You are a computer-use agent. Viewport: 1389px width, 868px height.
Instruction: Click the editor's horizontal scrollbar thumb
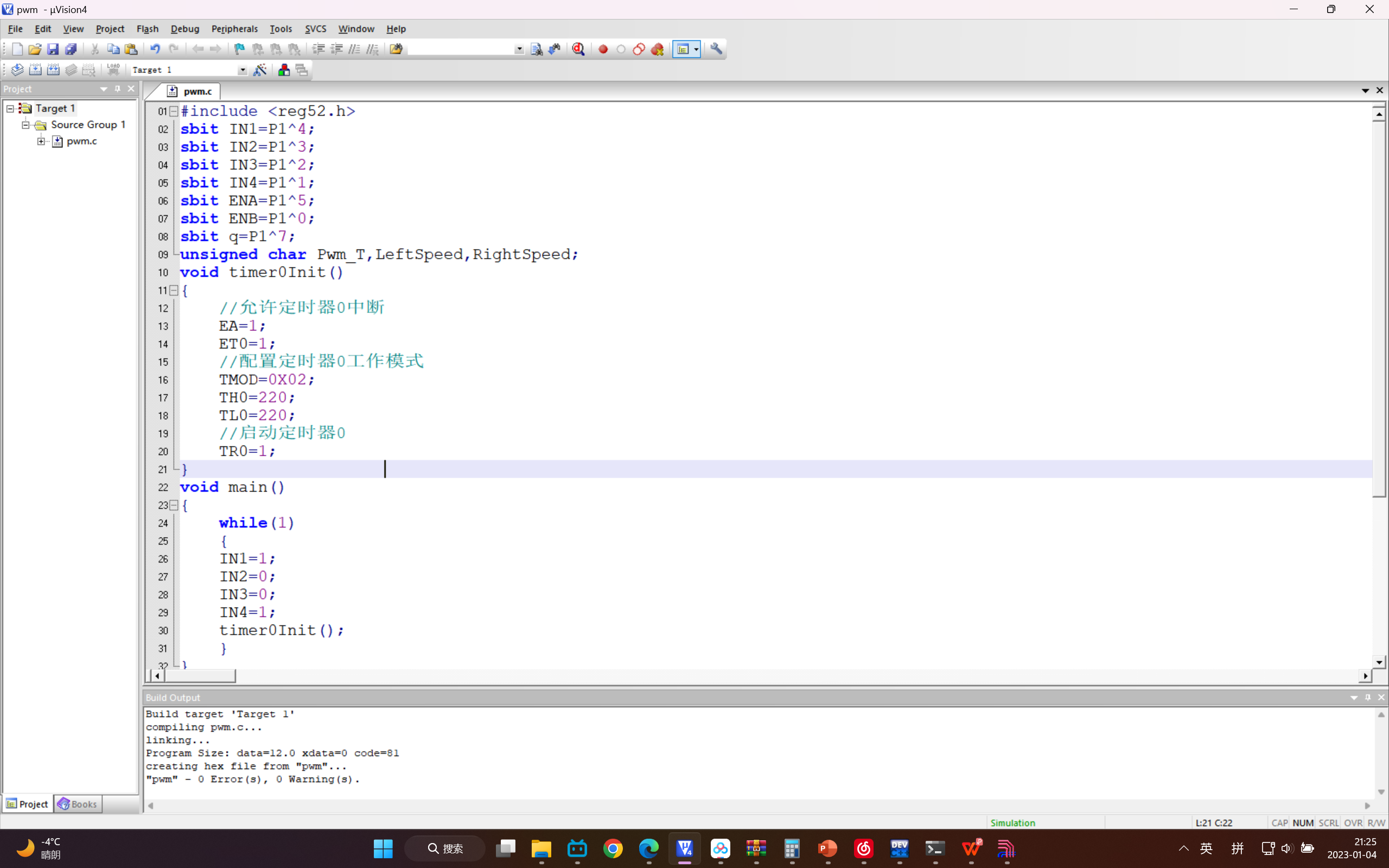[x=200, y=676]
